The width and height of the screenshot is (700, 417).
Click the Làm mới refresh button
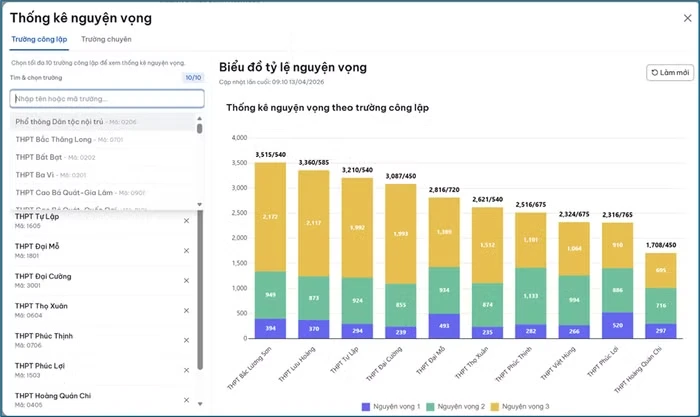tap(669, 72)
